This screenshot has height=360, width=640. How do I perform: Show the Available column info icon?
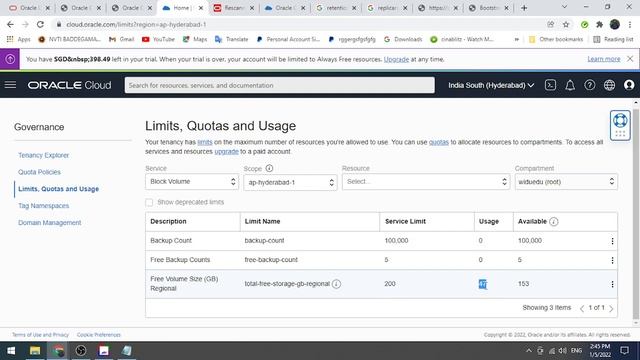click(553, 221)
